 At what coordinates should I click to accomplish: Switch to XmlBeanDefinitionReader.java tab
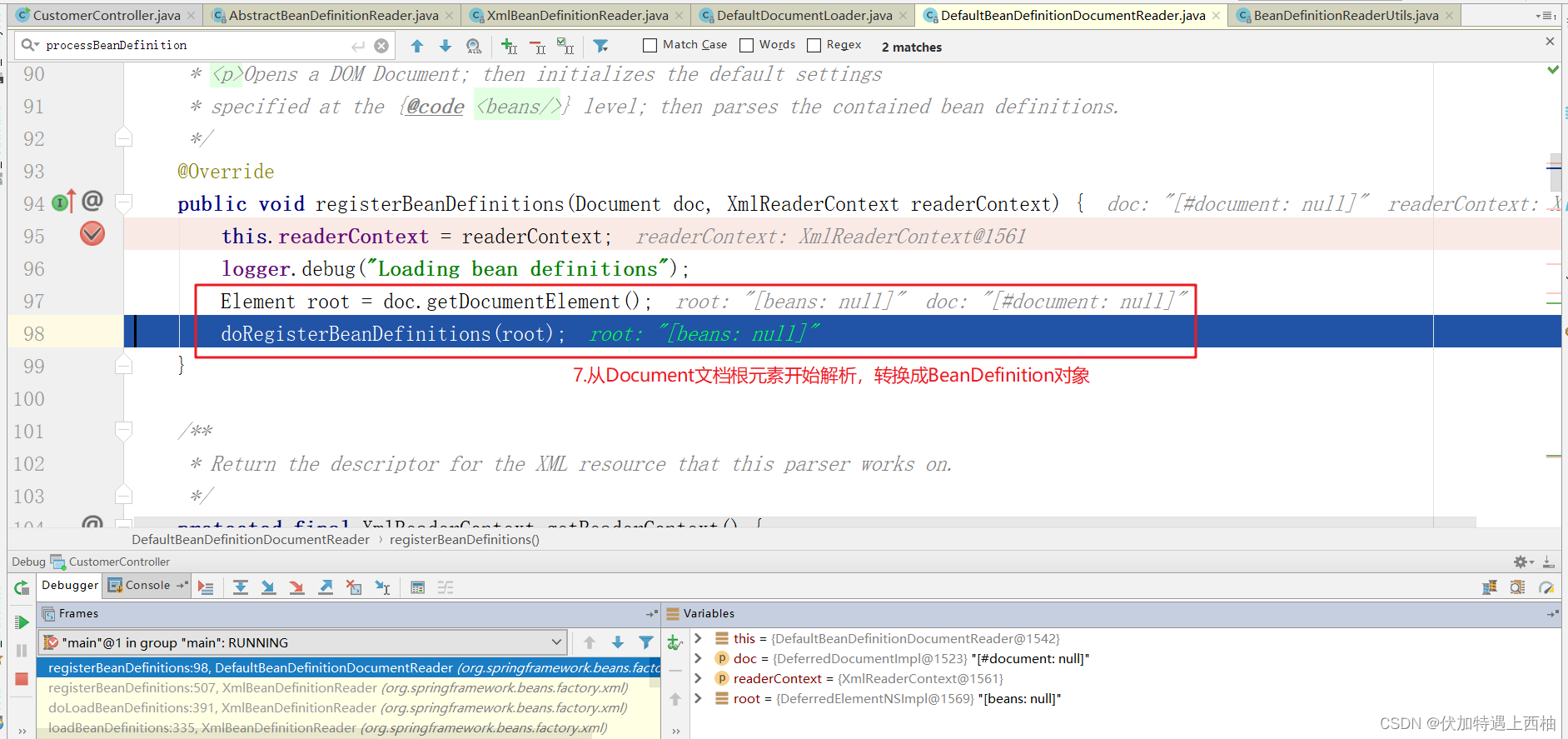(x=577, y=15)
